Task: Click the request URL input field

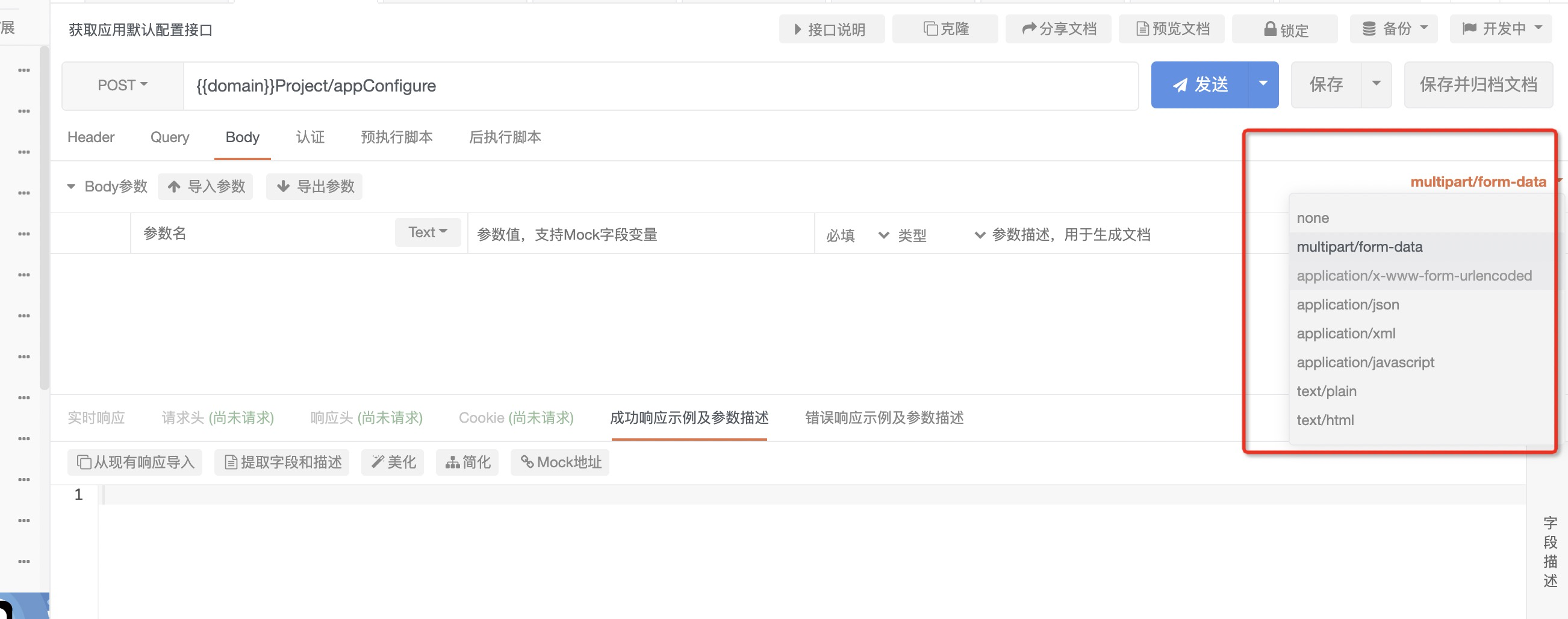Action: click(661, 86)
